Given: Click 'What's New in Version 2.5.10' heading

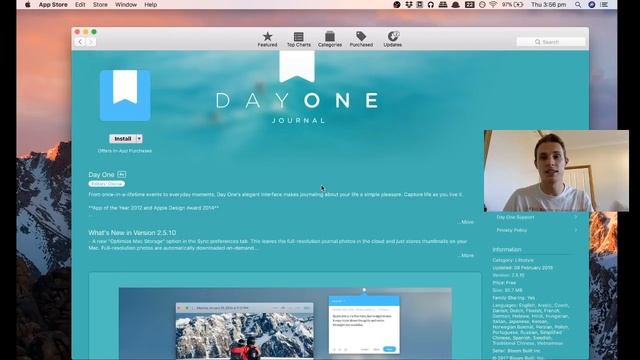Looking at the screenshot, I should [132, 233].
